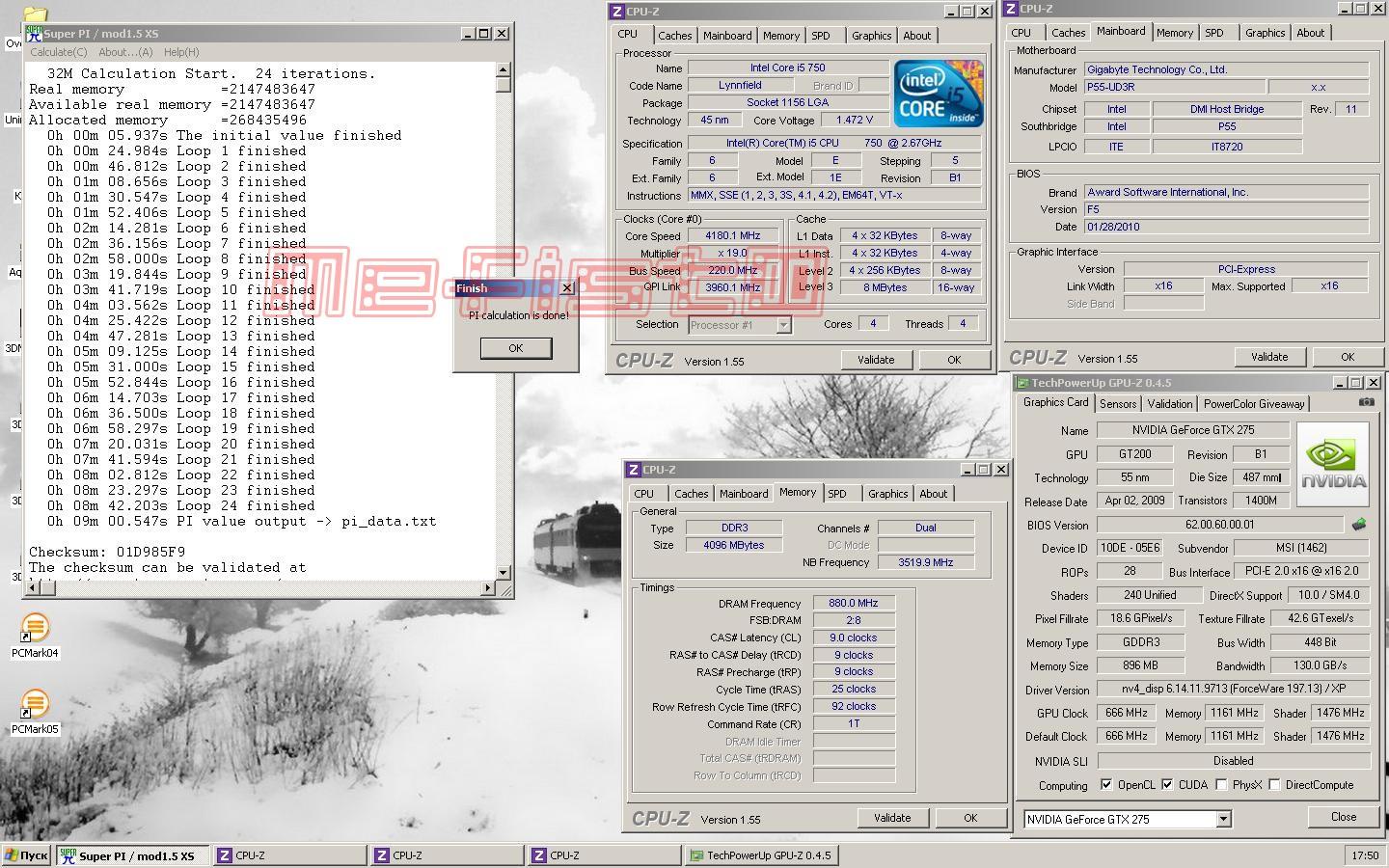Click the Driver Version field in GPU-Z
Viewport: 1389px width, 868px height.
click(1233, 689)
